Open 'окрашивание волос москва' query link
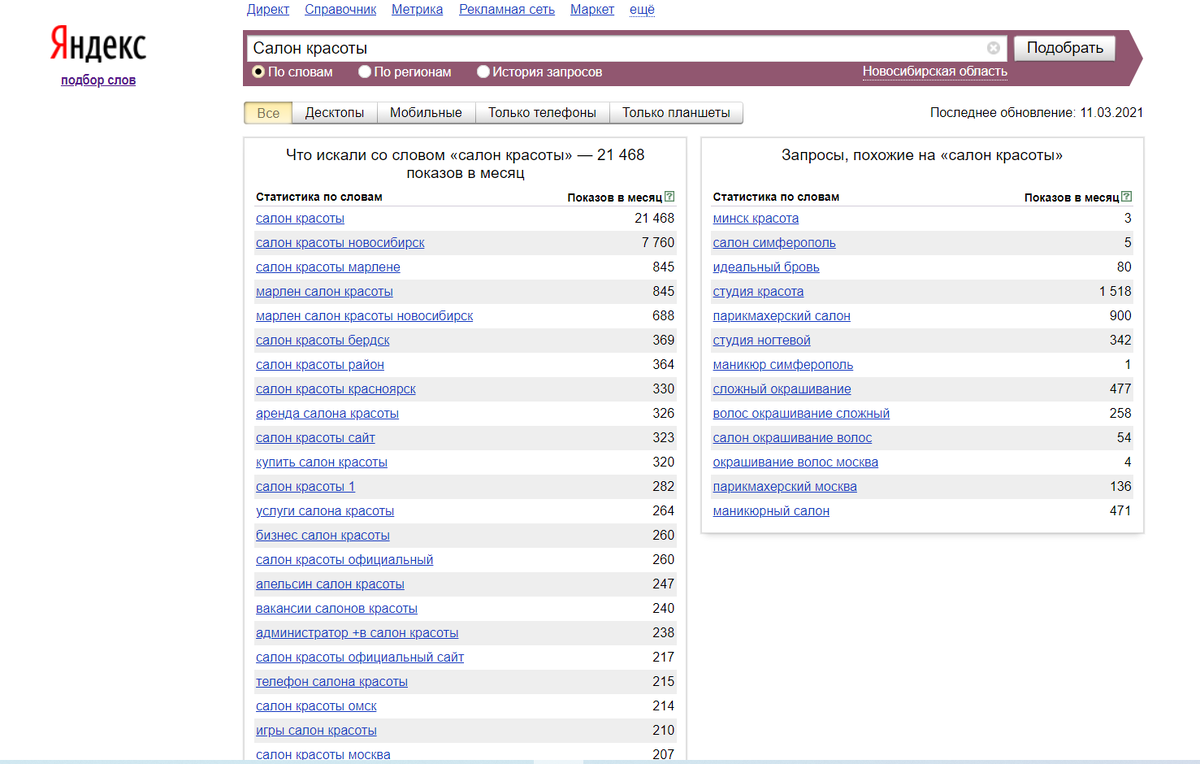The height and width of the screenshot is (764, 1200). tap(796, 462)
